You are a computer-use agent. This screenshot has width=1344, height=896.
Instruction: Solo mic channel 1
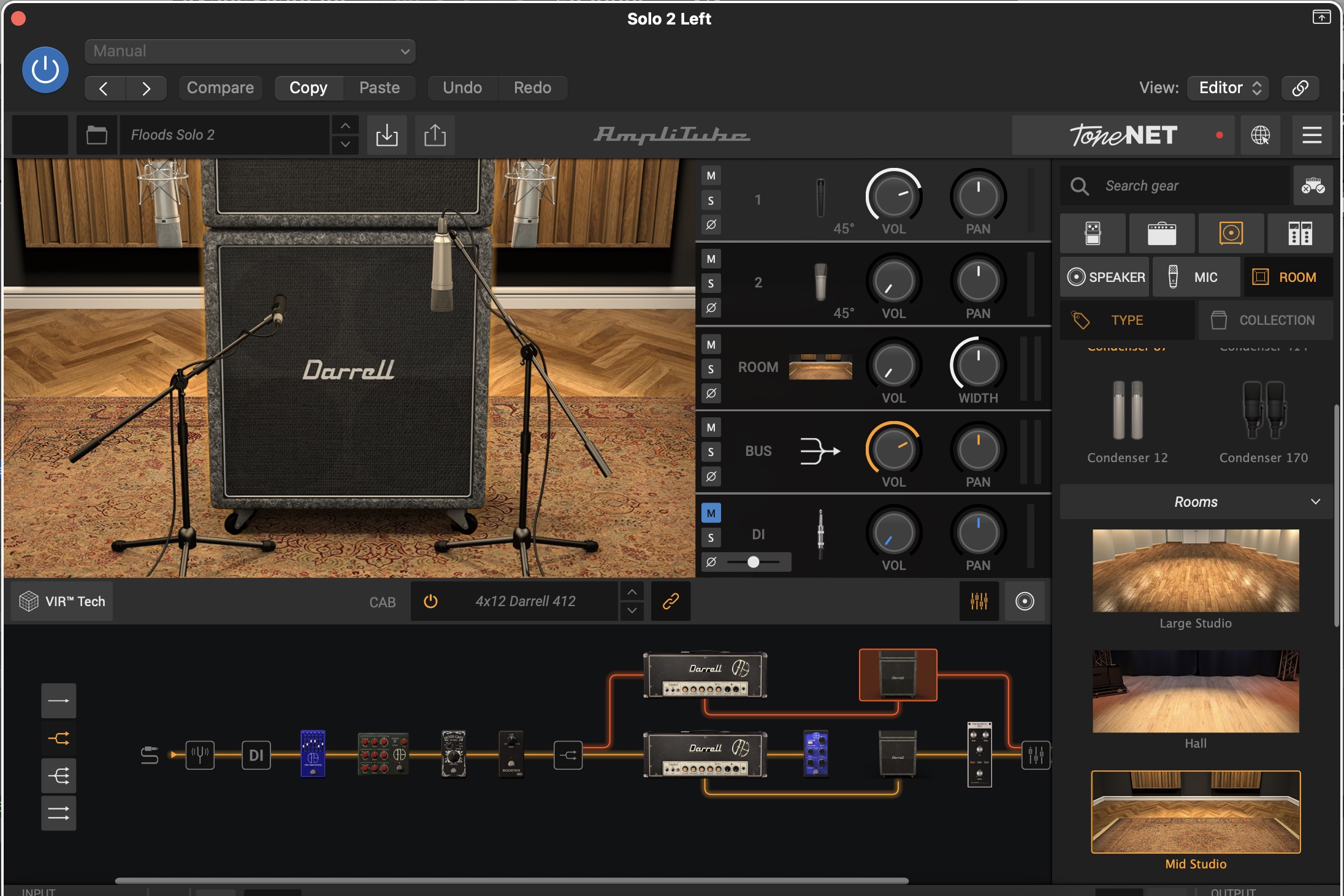(711, 200)
